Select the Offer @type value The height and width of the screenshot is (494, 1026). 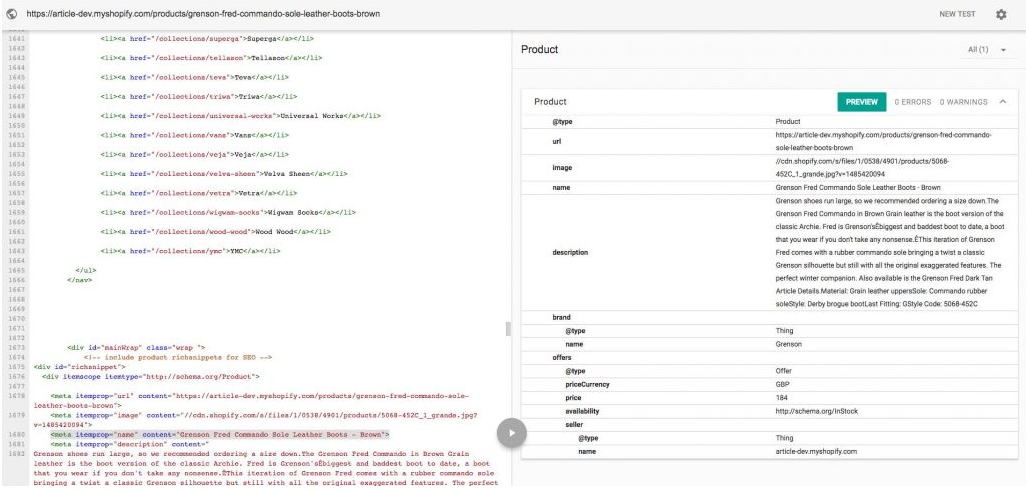tap(783, 371)
